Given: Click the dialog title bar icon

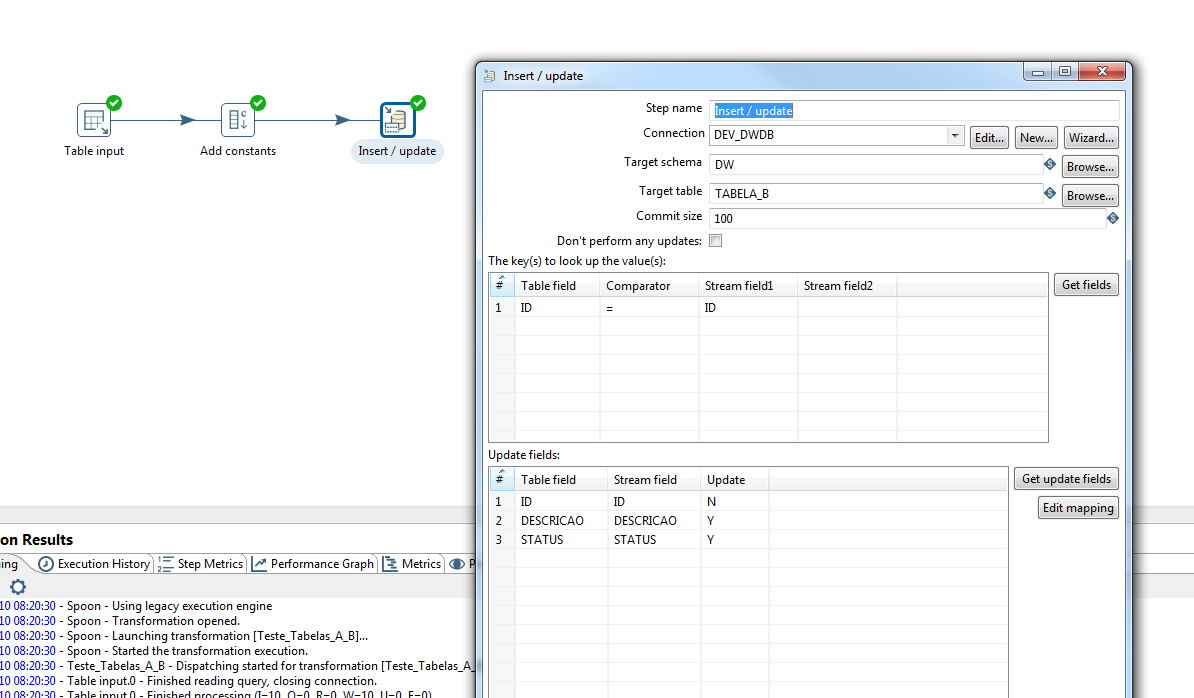Looking at the screenshot, I should [x=490, y=76].
